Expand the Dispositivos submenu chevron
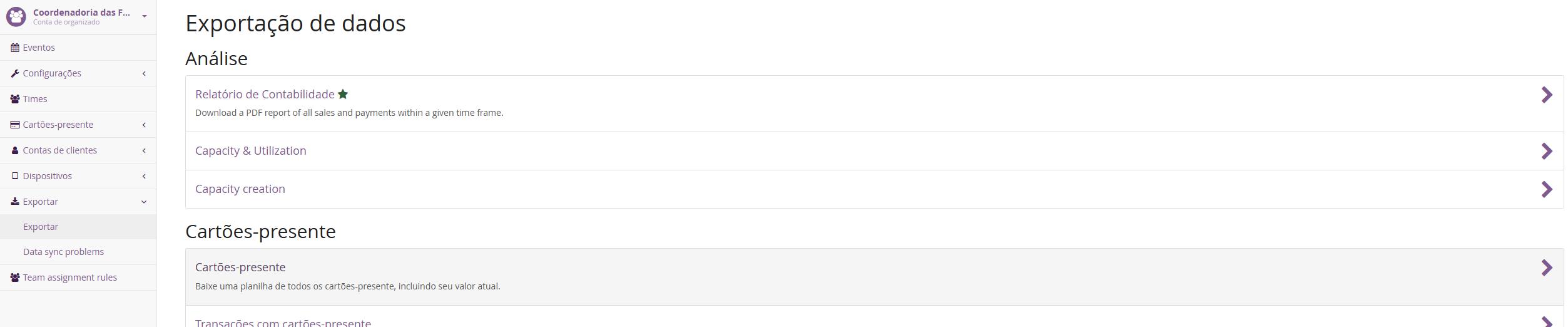The height and width of the screenshot is (327, 1568). coord(144,176)
